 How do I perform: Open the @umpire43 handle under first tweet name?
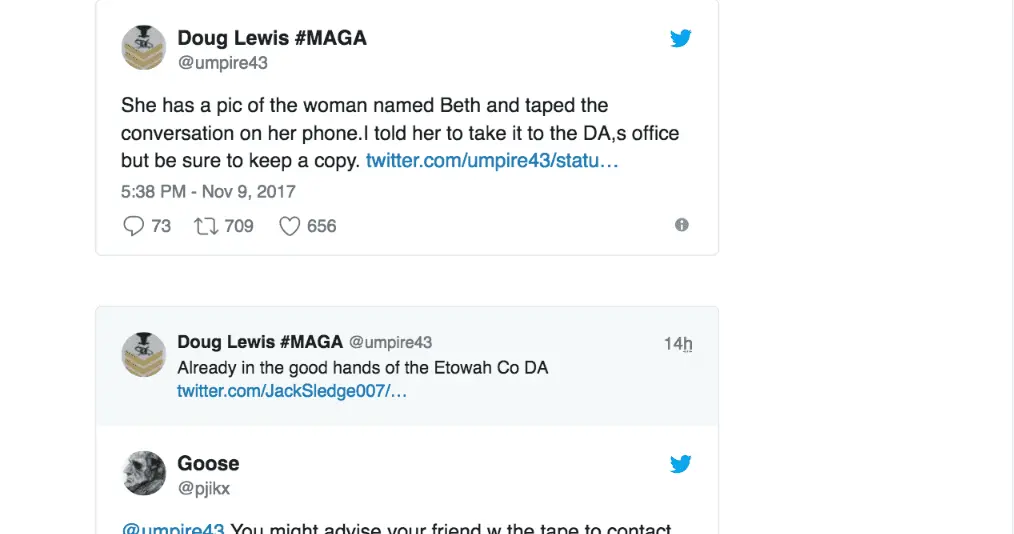222,63
